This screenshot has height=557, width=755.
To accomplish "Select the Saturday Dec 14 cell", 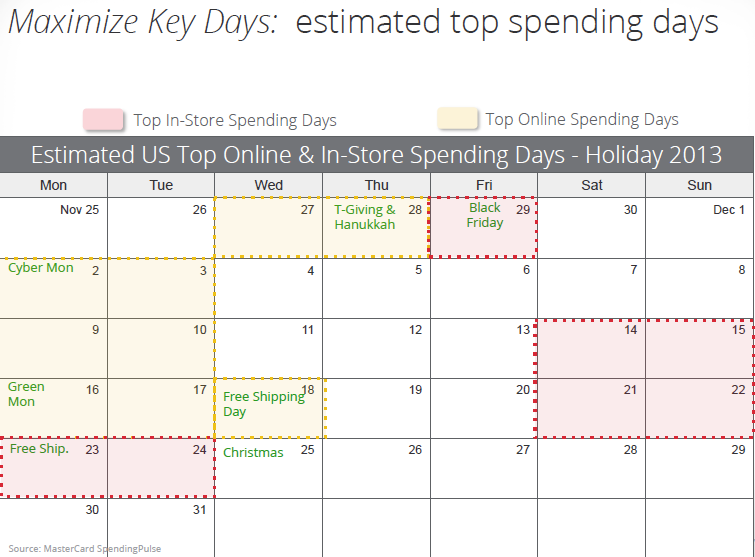I will [592, 349].
